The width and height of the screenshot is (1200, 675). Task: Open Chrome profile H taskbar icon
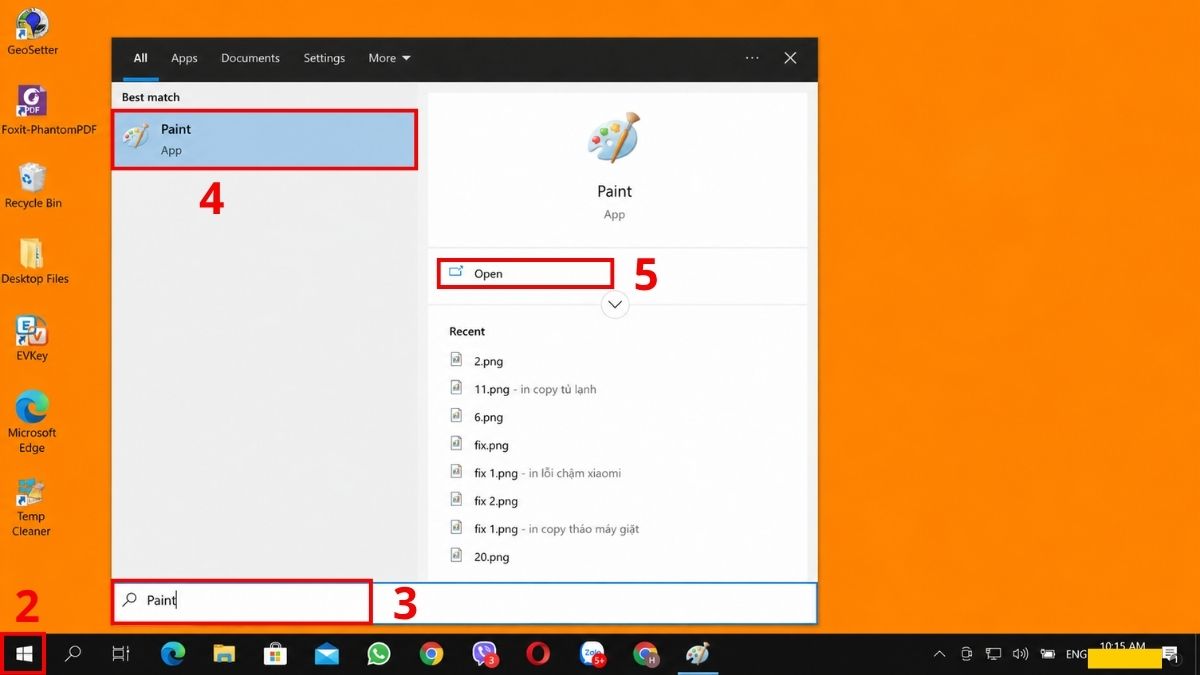point(646,654)
